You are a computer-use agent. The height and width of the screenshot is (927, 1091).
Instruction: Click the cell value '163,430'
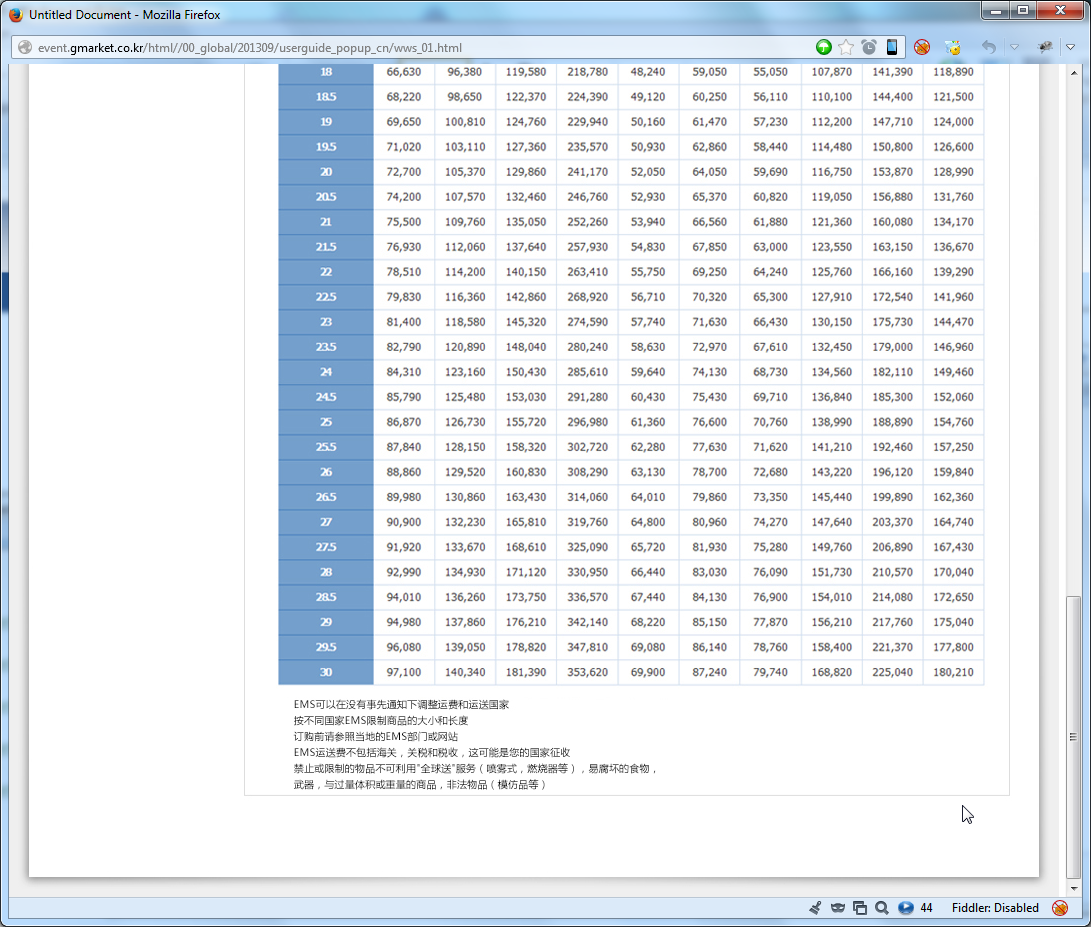(x=526, y=497)
